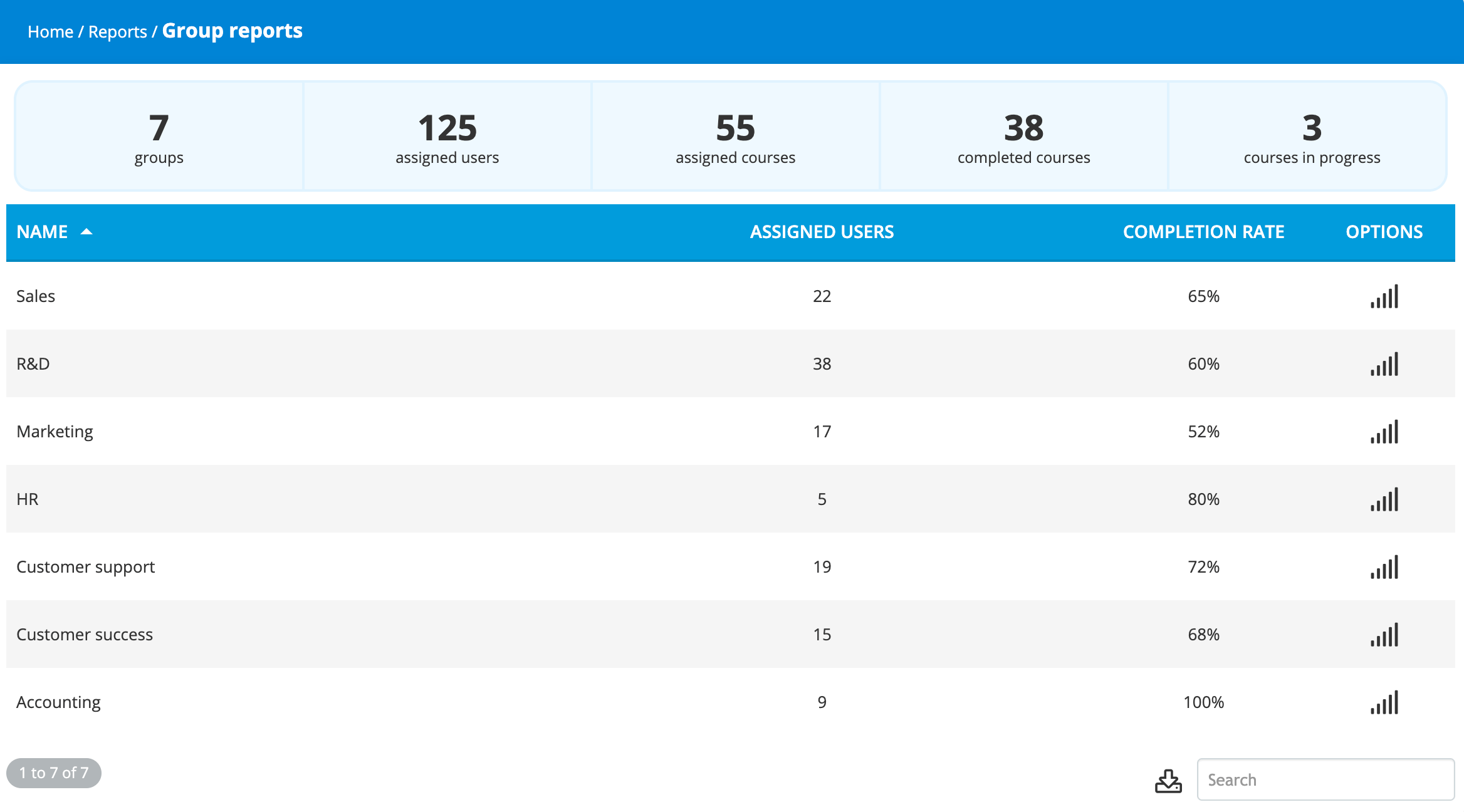
Task: Click the Group reports breadcrumb title
Action: pos(232,31)
